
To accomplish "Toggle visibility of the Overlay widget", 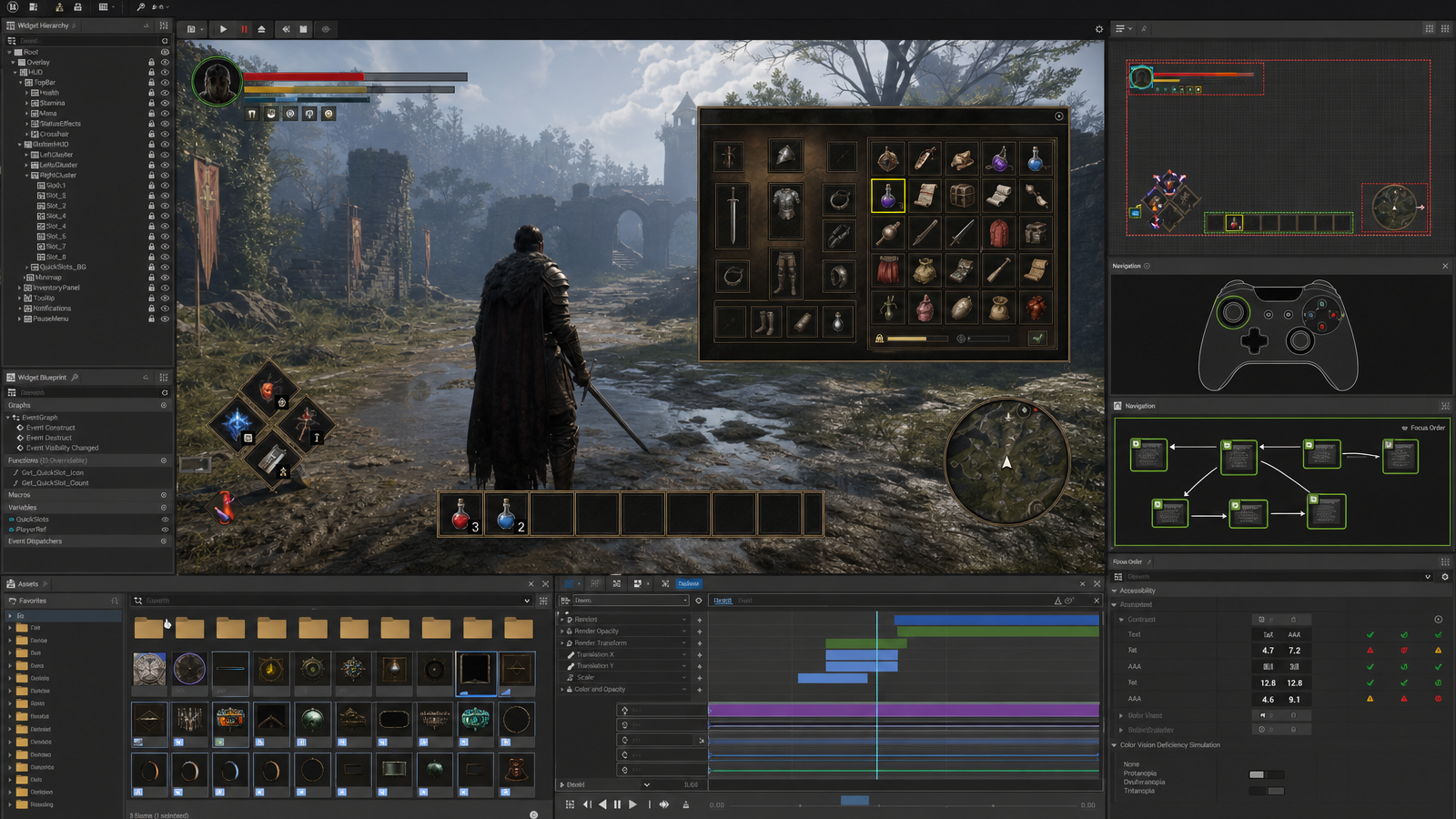I will click(165, 62).
